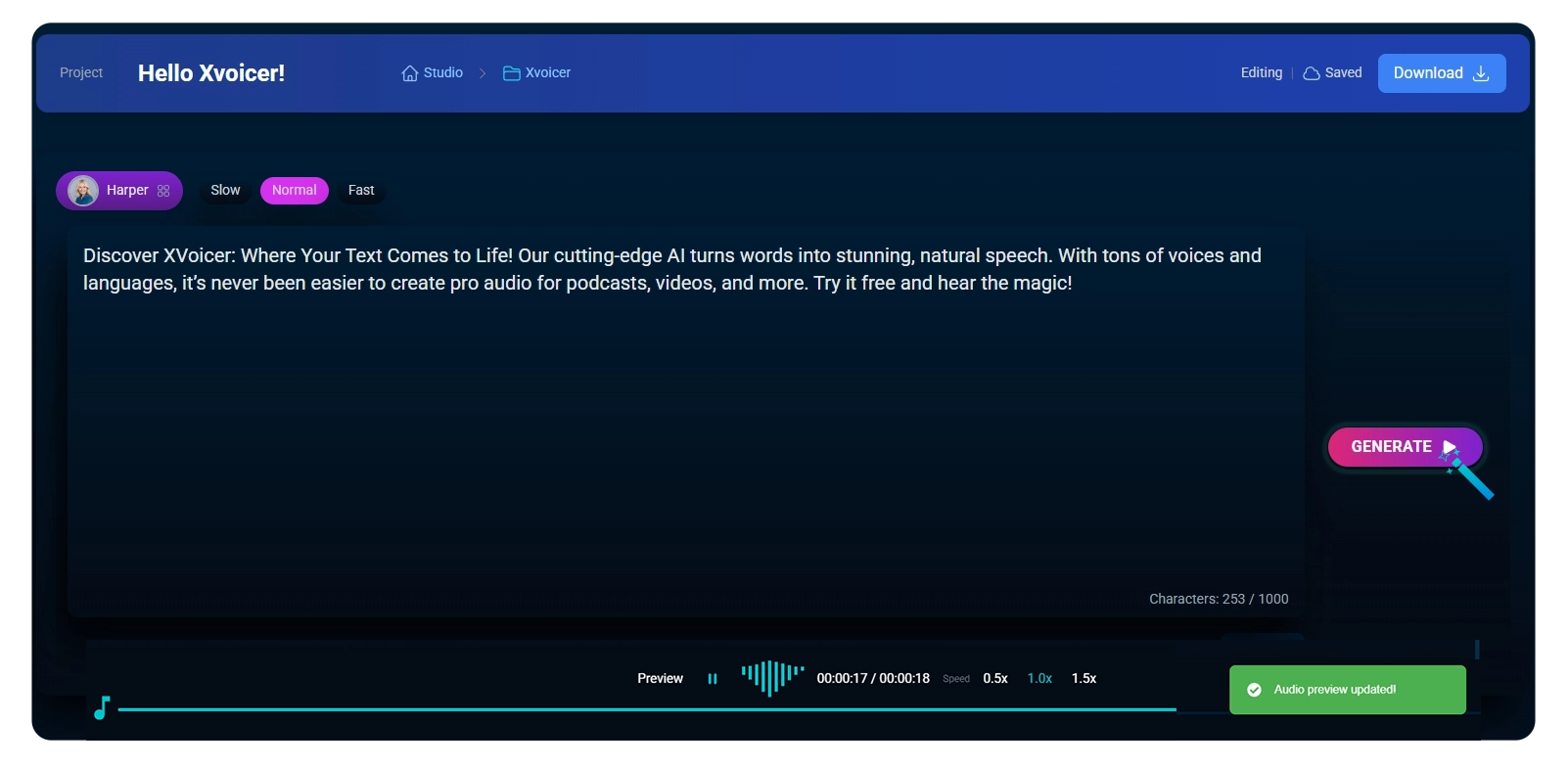The image size is (1568, 767).
Task: Click the waveform visualizer icon
Action: pos(772,677)
